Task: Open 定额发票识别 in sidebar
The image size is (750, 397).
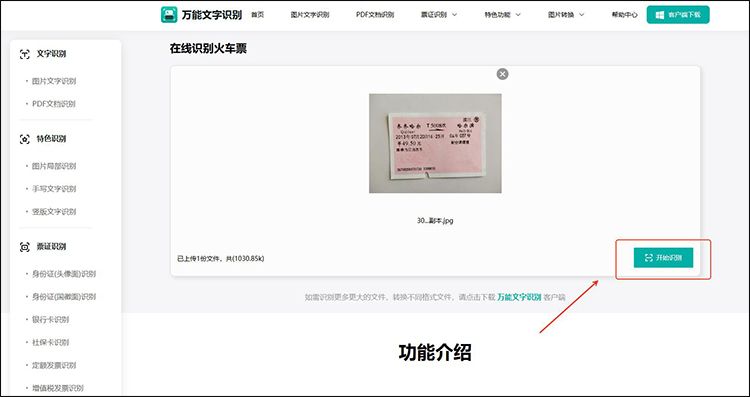Action: tap(54, 365)
